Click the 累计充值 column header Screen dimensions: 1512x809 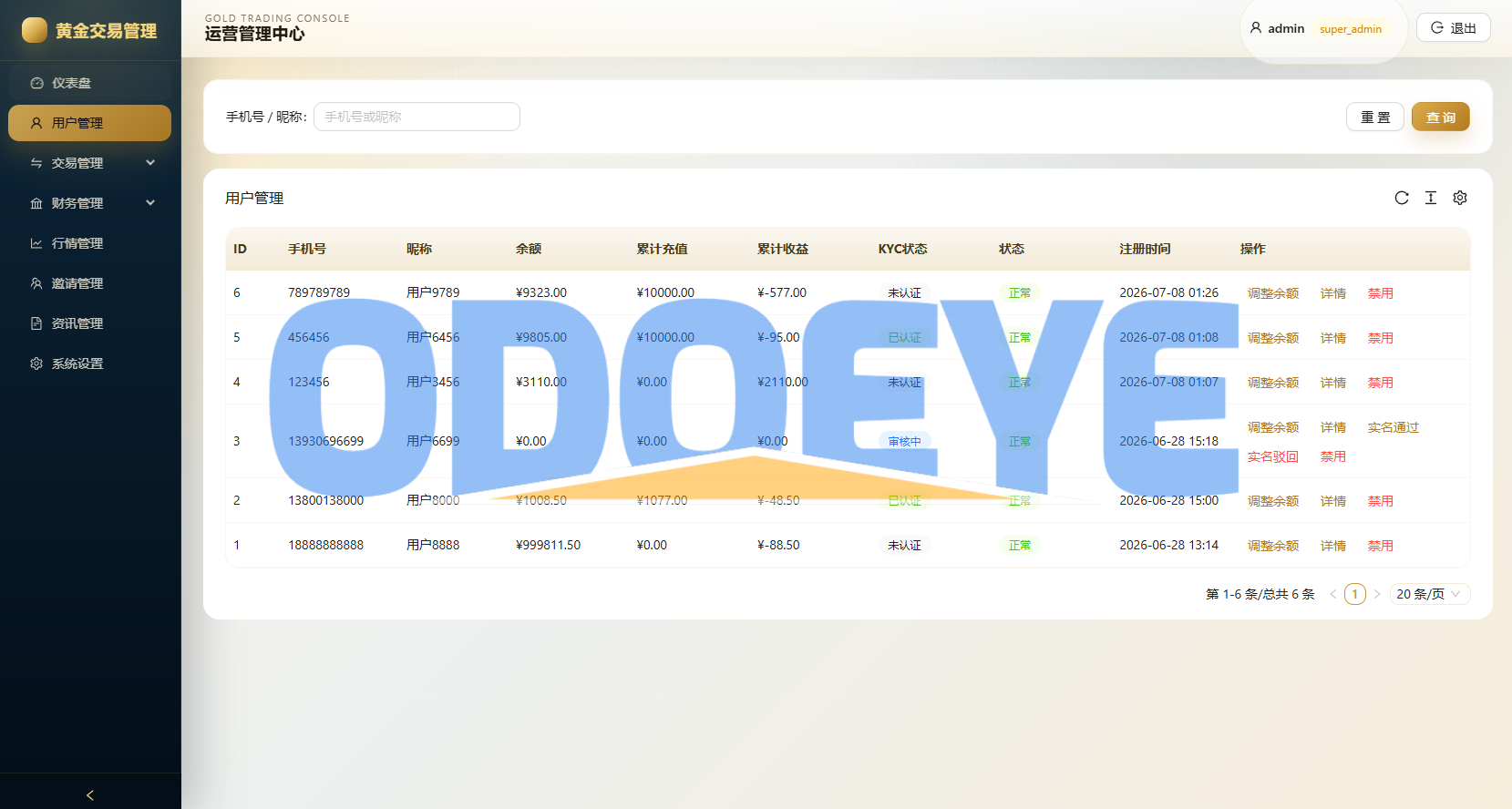pos(662,249)
